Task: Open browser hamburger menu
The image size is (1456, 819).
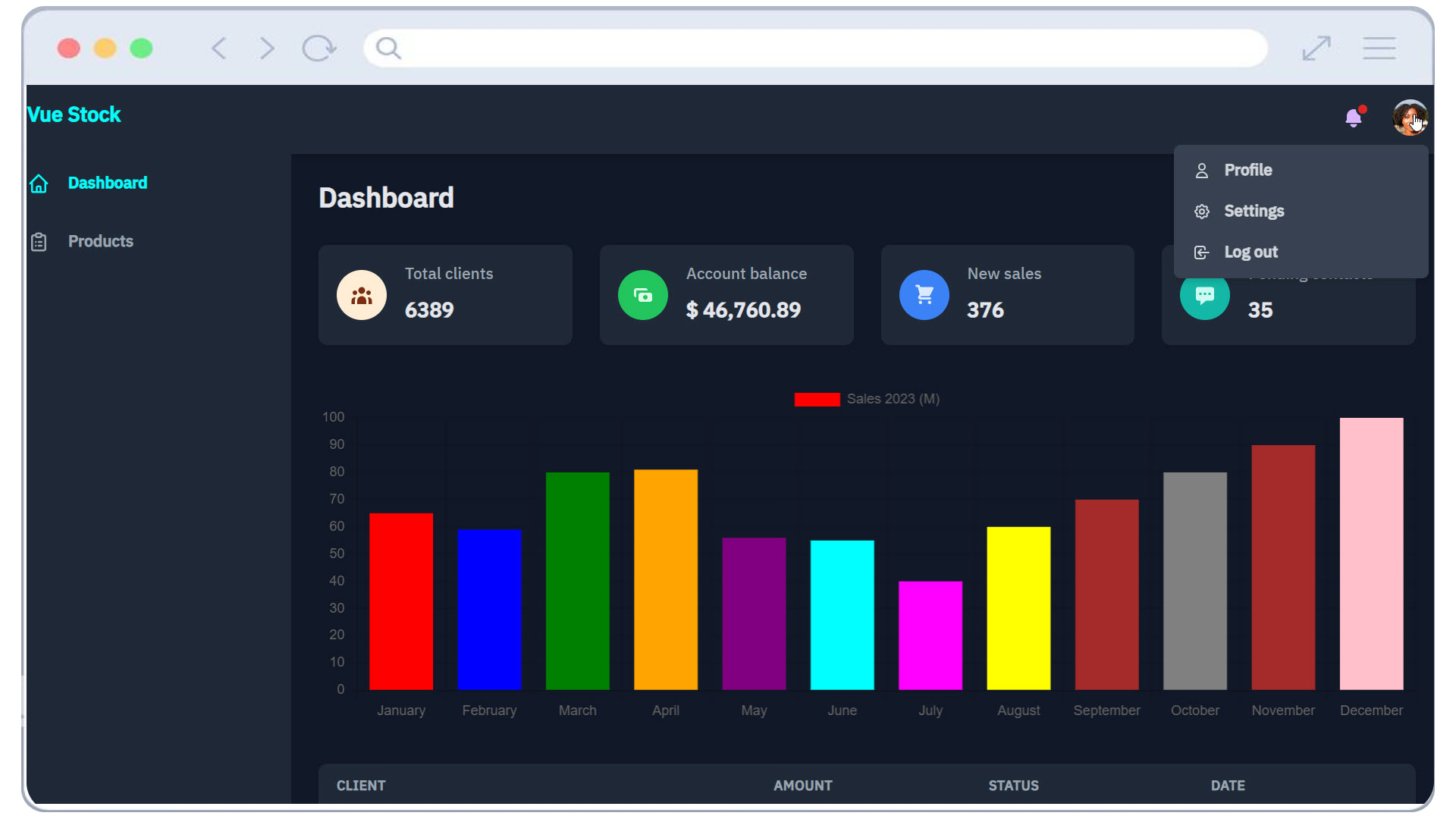Action: (1379, 49)
